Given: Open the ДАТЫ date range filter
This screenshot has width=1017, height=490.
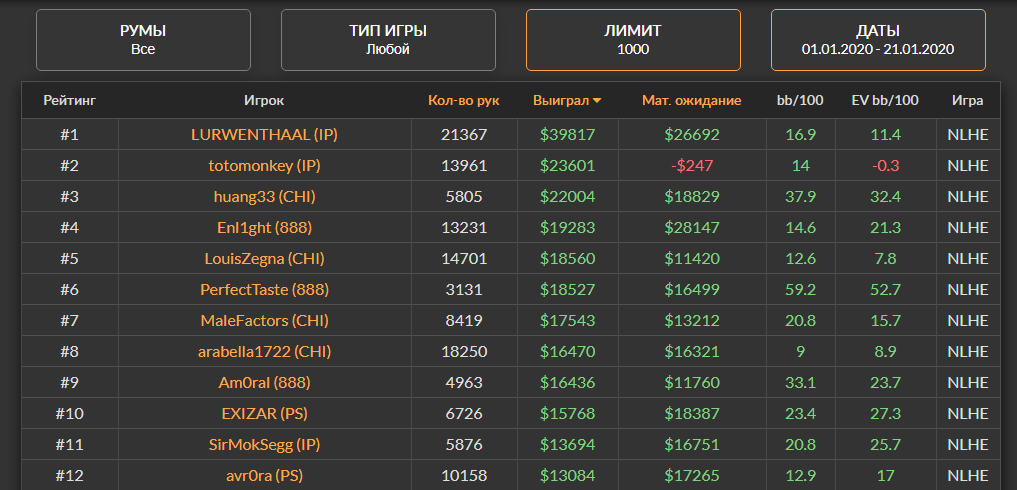Looking at the screenshot, I should pyautogui.click(x=878, y=40).
